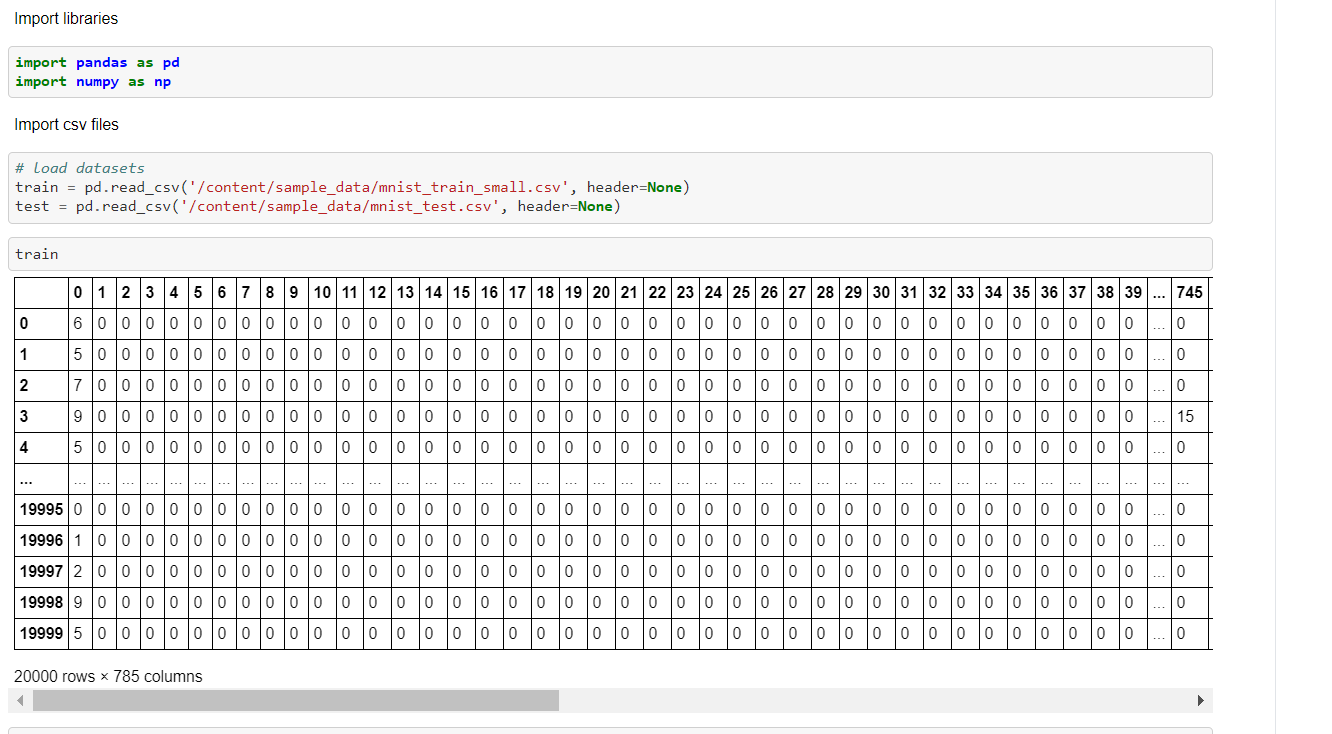Click the value '15' in row 3
Image resolution: width=1332 pixels, height=734 pixels.
coord(1186,417)
